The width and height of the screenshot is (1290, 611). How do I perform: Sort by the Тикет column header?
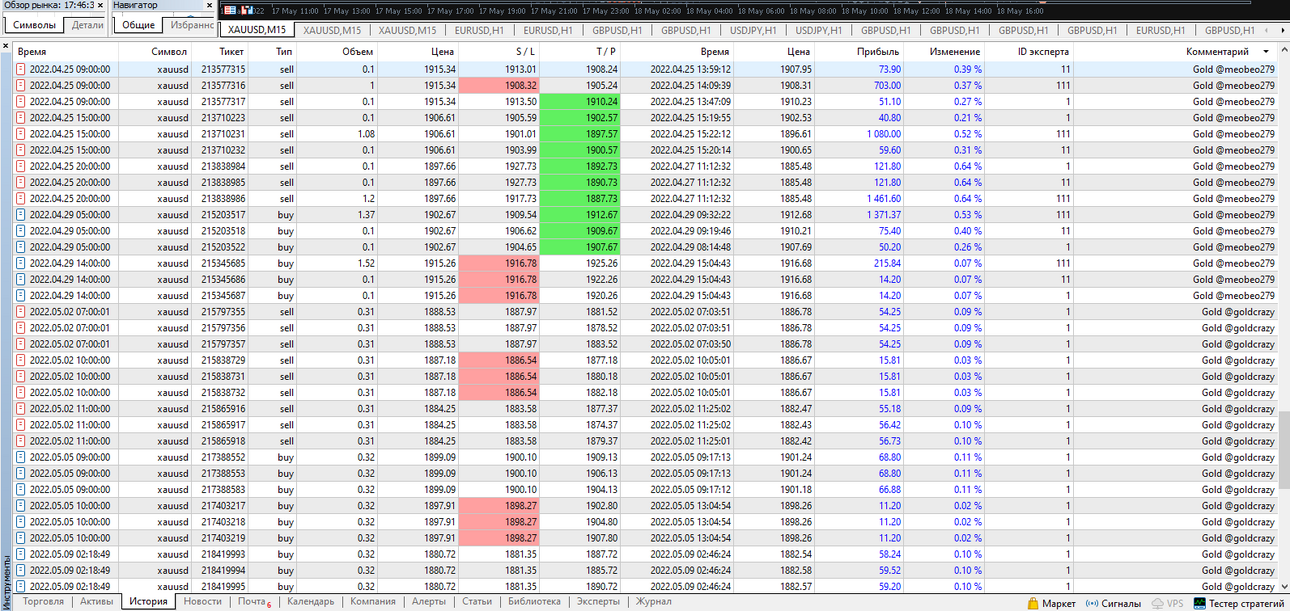pos(220,51)
